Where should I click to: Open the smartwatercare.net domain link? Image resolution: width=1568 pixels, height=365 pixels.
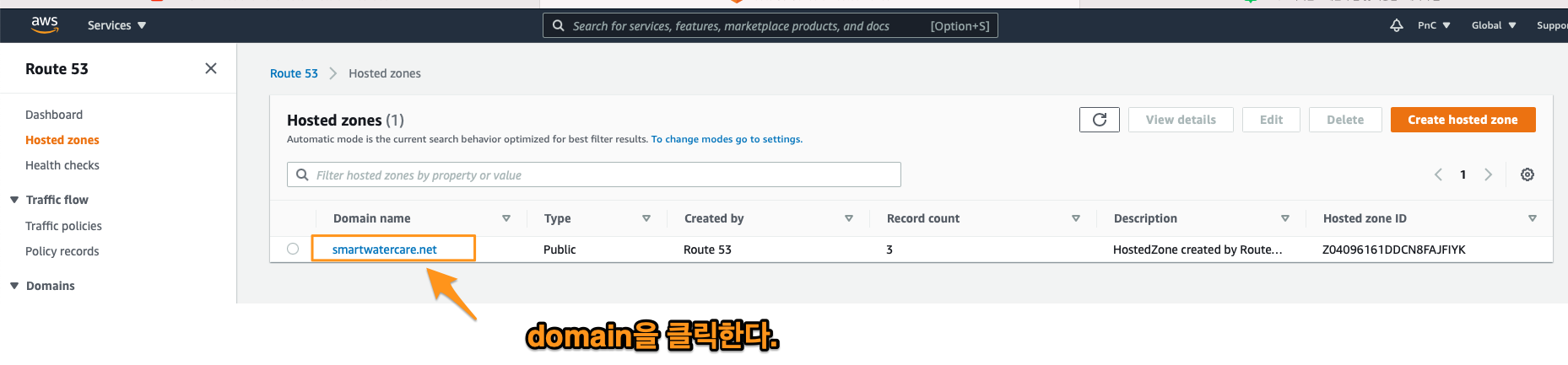pos(384,250)
